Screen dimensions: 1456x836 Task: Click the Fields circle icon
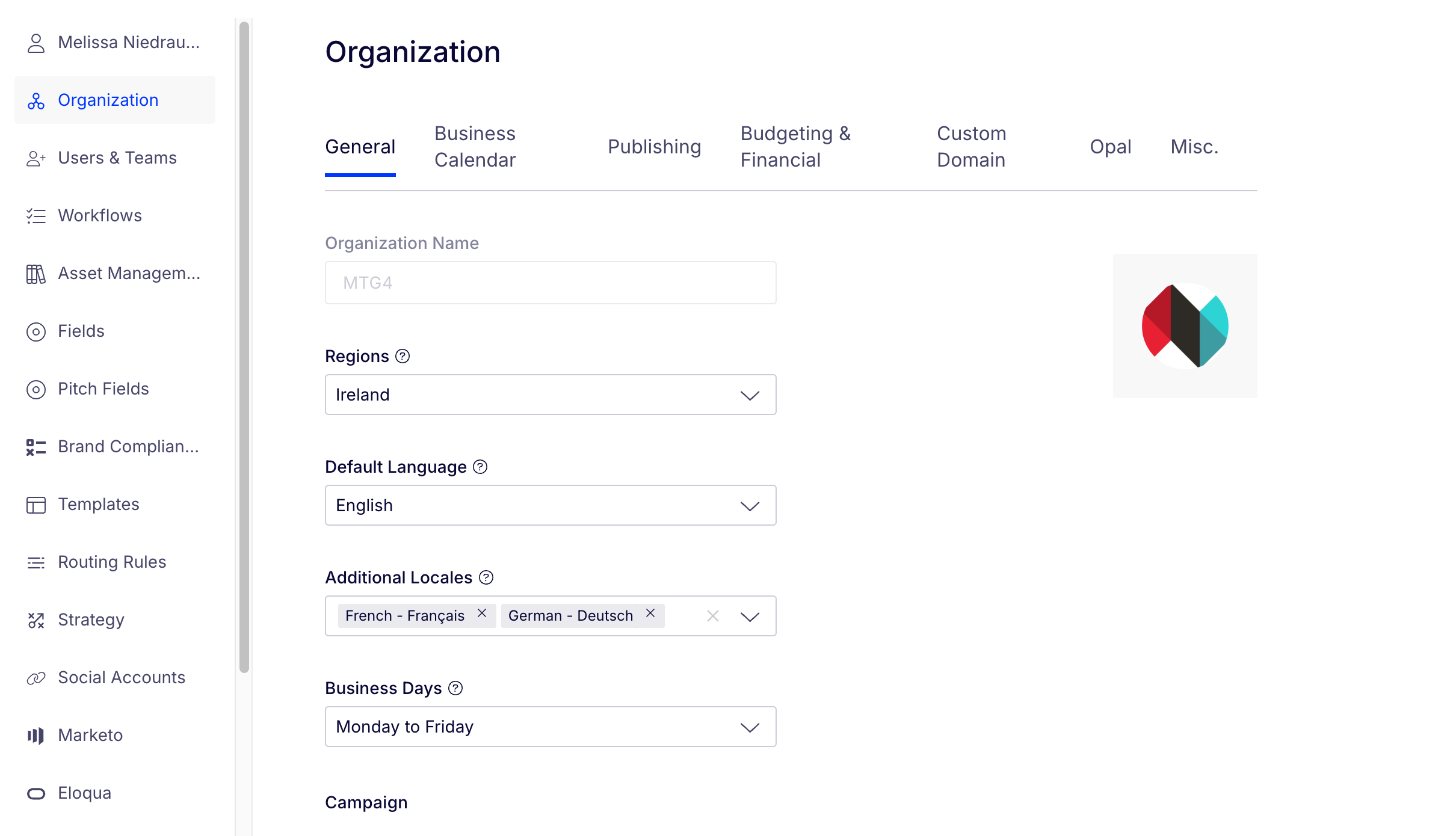point(36,331)
